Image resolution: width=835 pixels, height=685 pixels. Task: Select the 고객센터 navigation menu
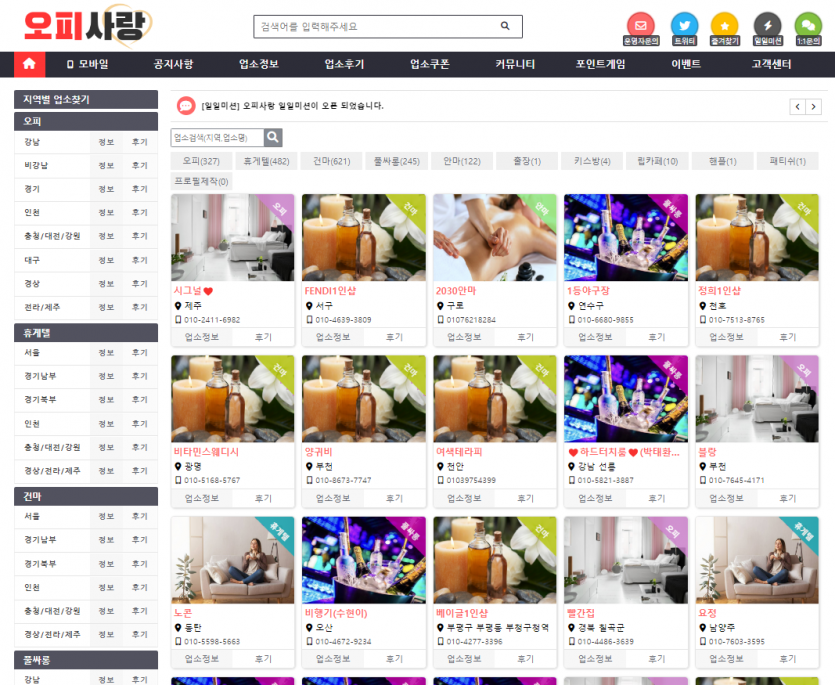tap(771, 64)
